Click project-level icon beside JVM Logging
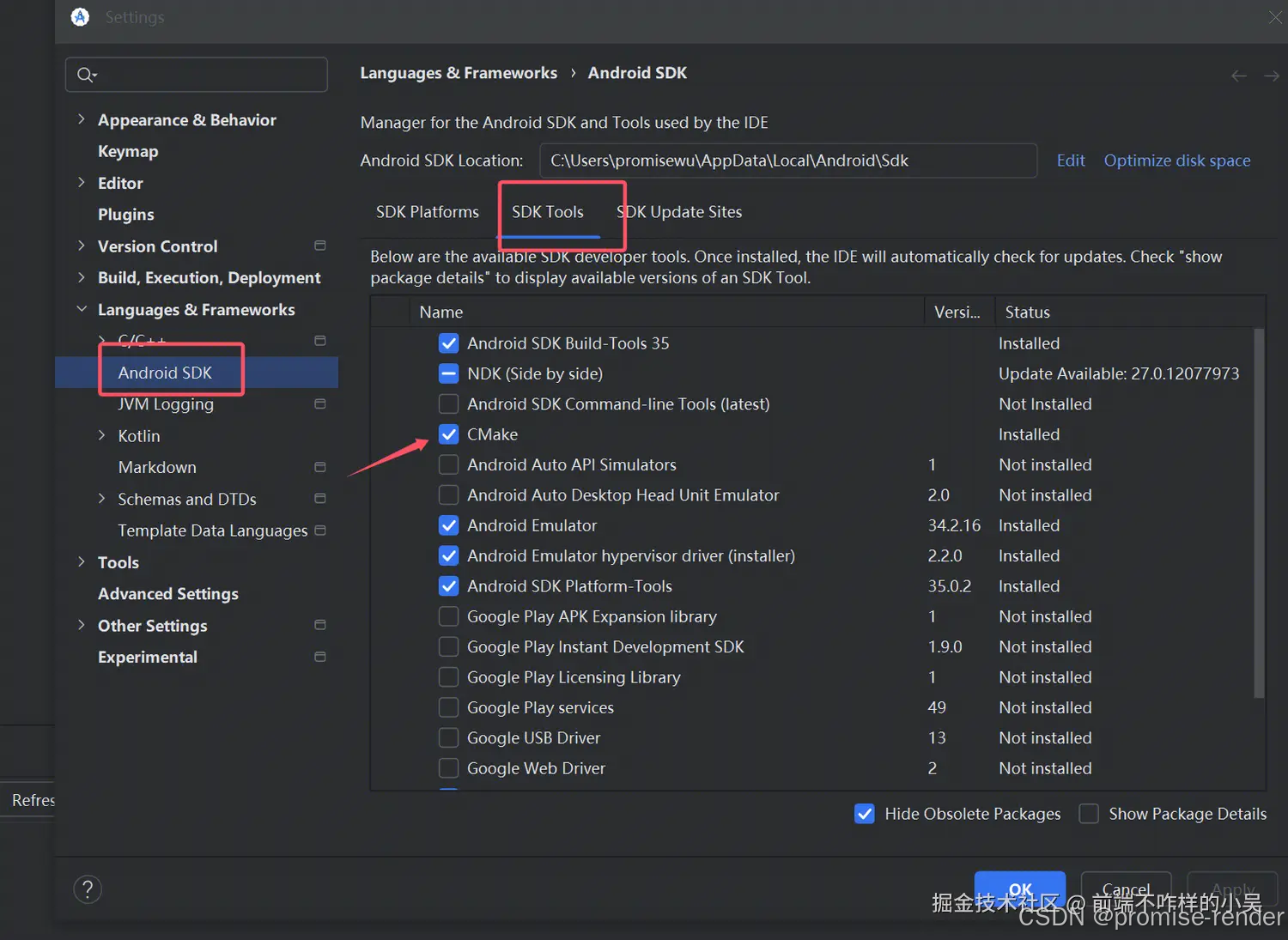Viewport: 1288px width, 940px height. tap(320, 403)
